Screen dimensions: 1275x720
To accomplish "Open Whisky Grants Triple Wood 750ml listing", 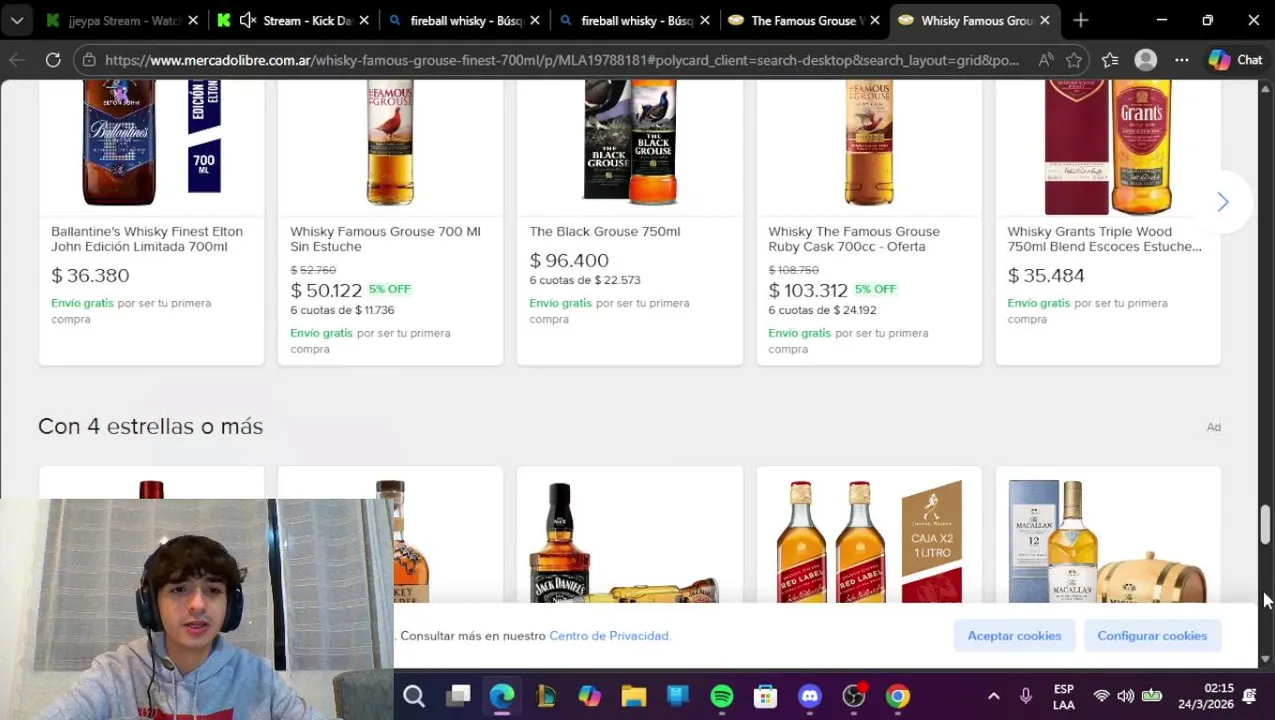I will coord(1104,239).
